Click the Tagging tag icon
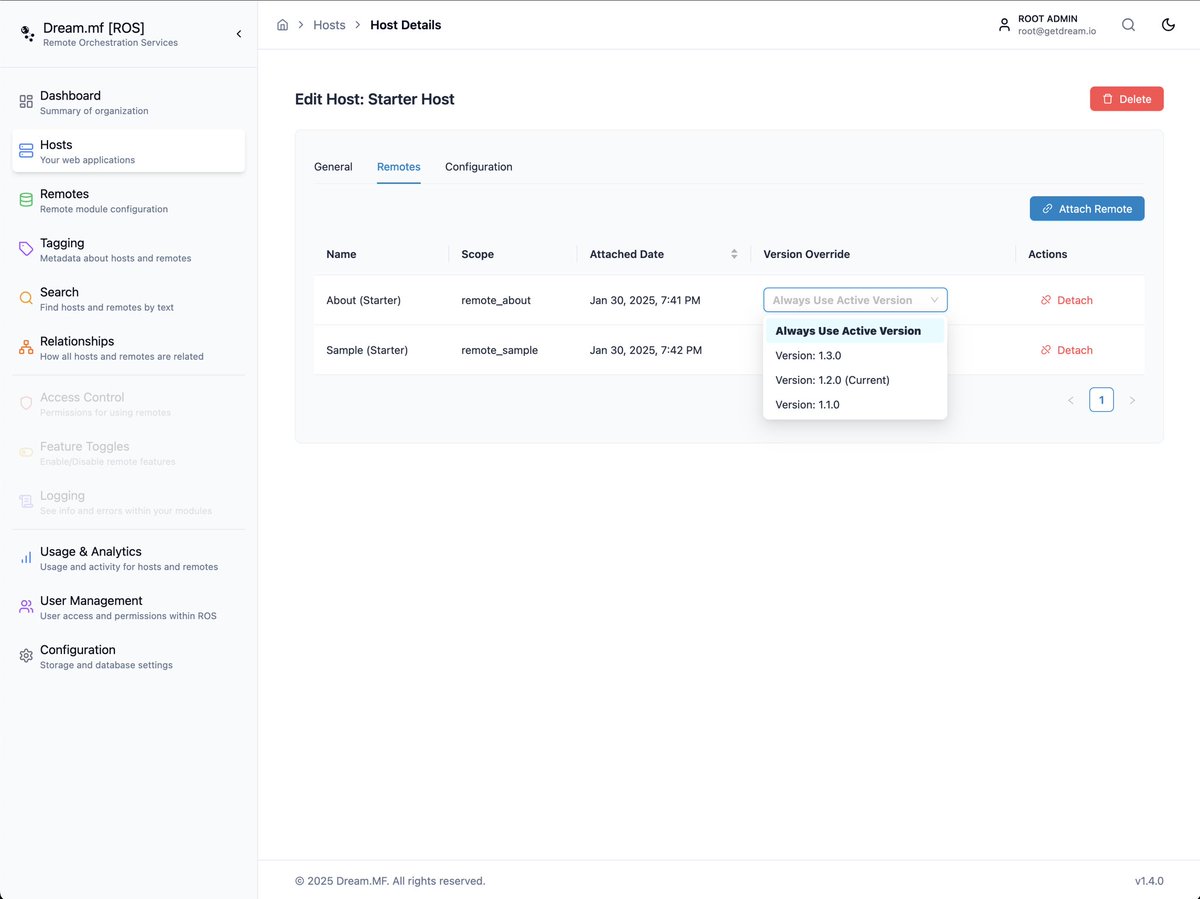This screenshot has width=1200, height=899. pyautogui.click(x=26, y=249)
